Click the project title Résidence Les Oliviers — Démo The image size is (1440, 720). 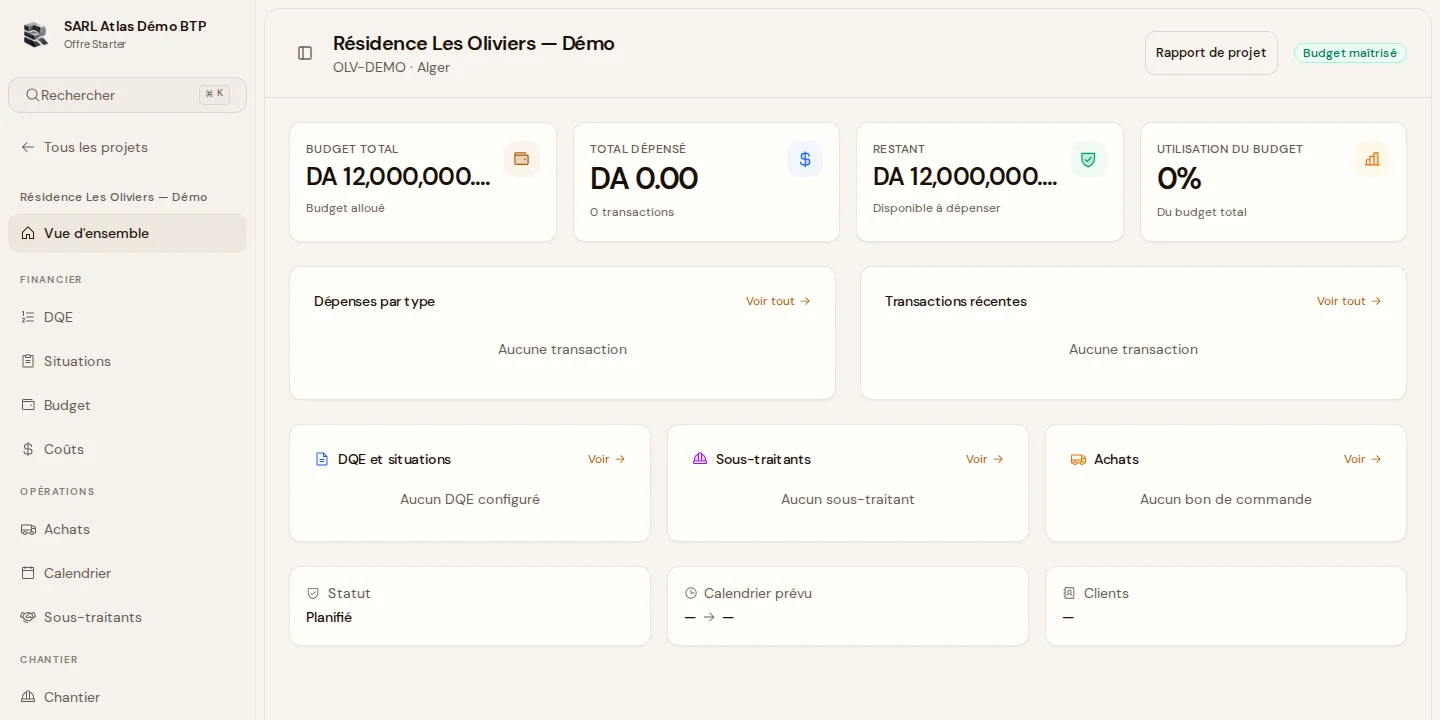click(x=474, y=43)
